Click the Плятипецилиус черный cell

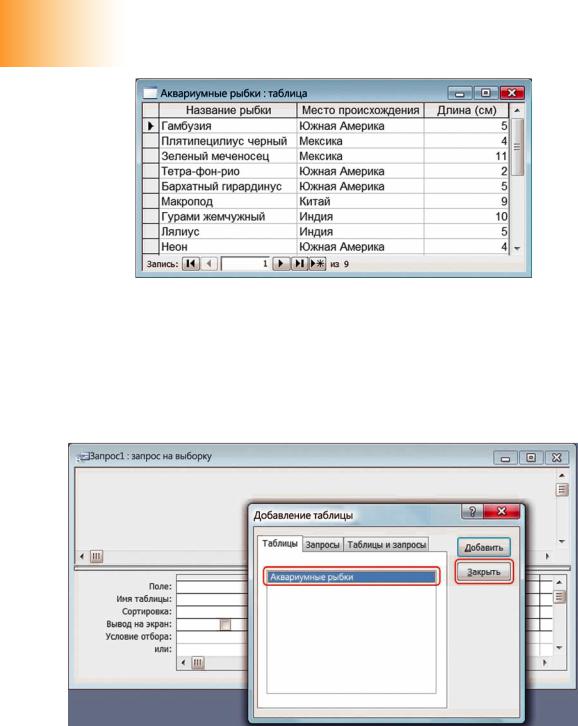click(228, 141)
